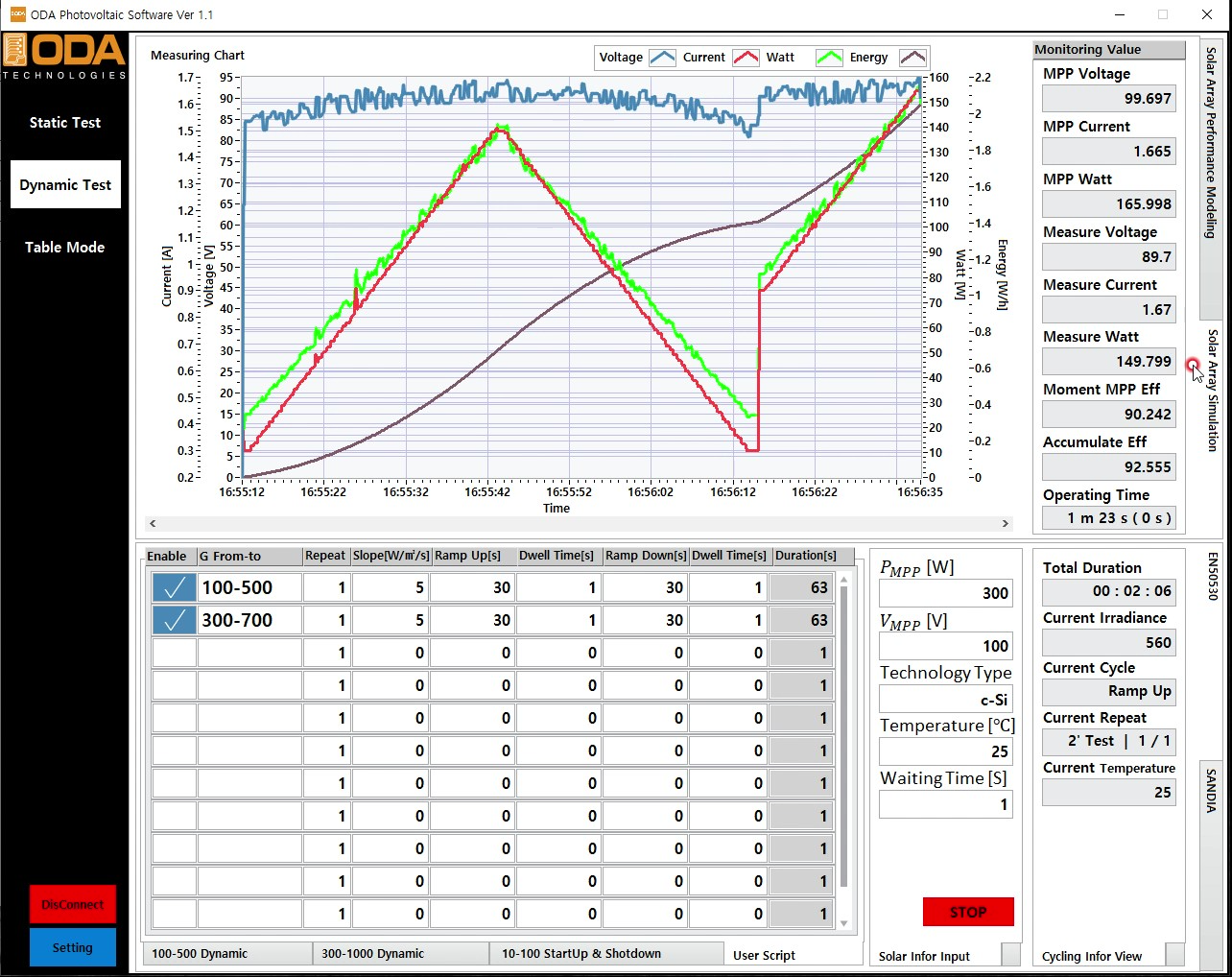The height and width of the screenshot is (977, 1232).
Task: Open the Technology Type c-Si selector
Action: coord(945,700)
